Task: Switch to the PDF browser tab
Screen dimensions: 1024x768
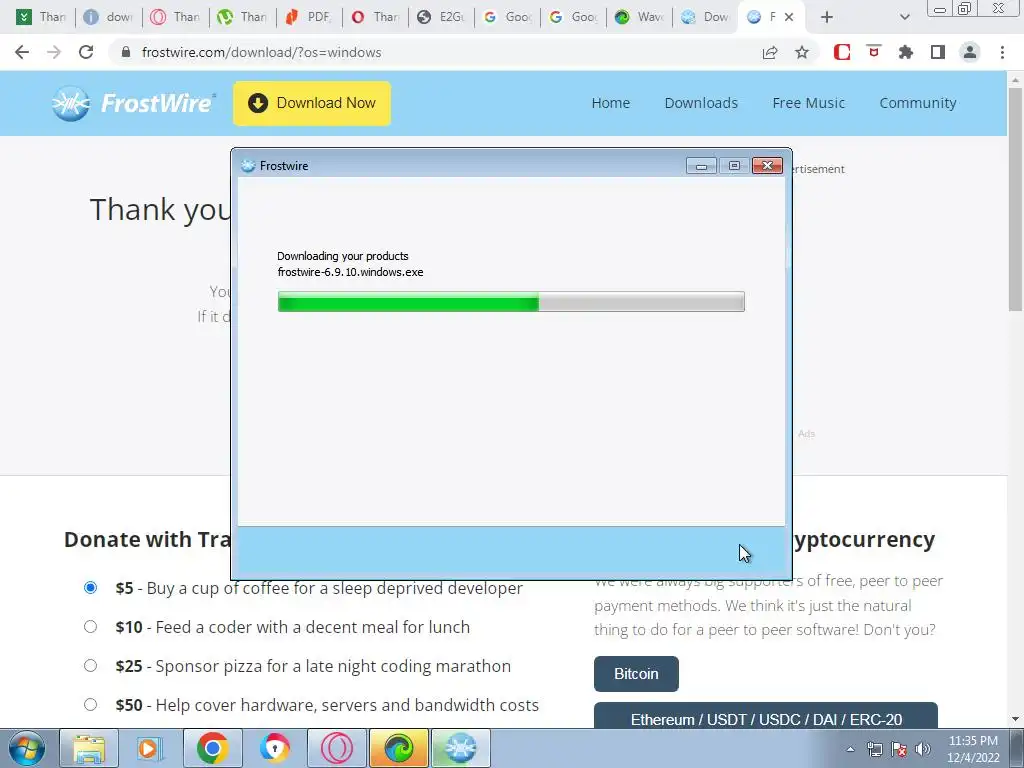Action: (x=308, y=17)
